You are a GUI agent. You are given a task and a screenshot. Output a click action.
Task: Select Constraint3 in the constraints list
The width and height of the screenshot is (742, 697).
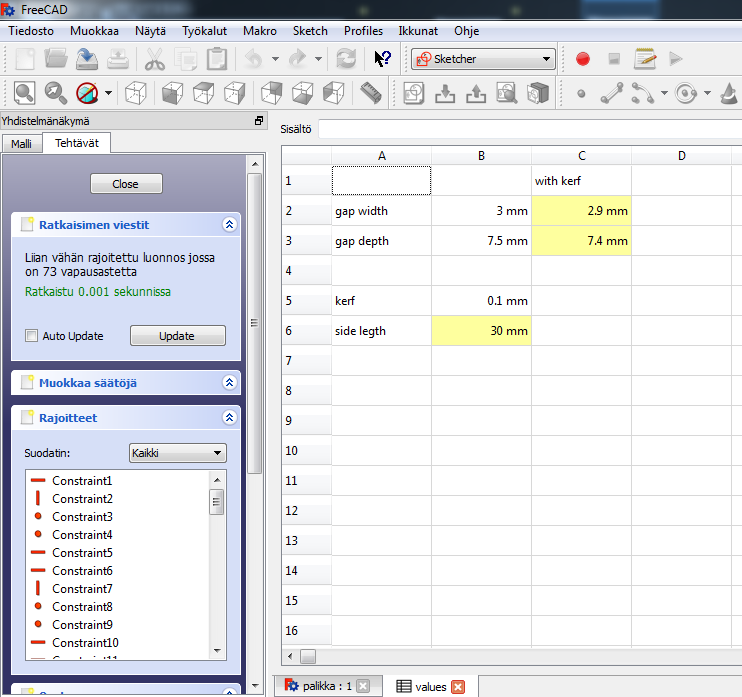pyautogui.click(x=82, y=517)
